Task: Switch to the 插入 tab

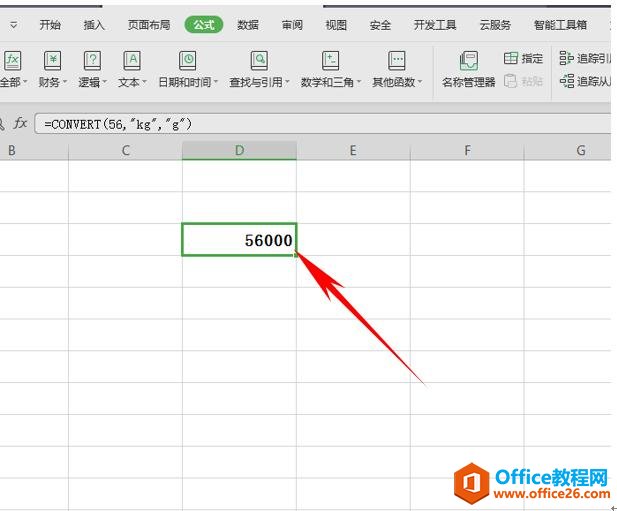Action: coord(94,25)
